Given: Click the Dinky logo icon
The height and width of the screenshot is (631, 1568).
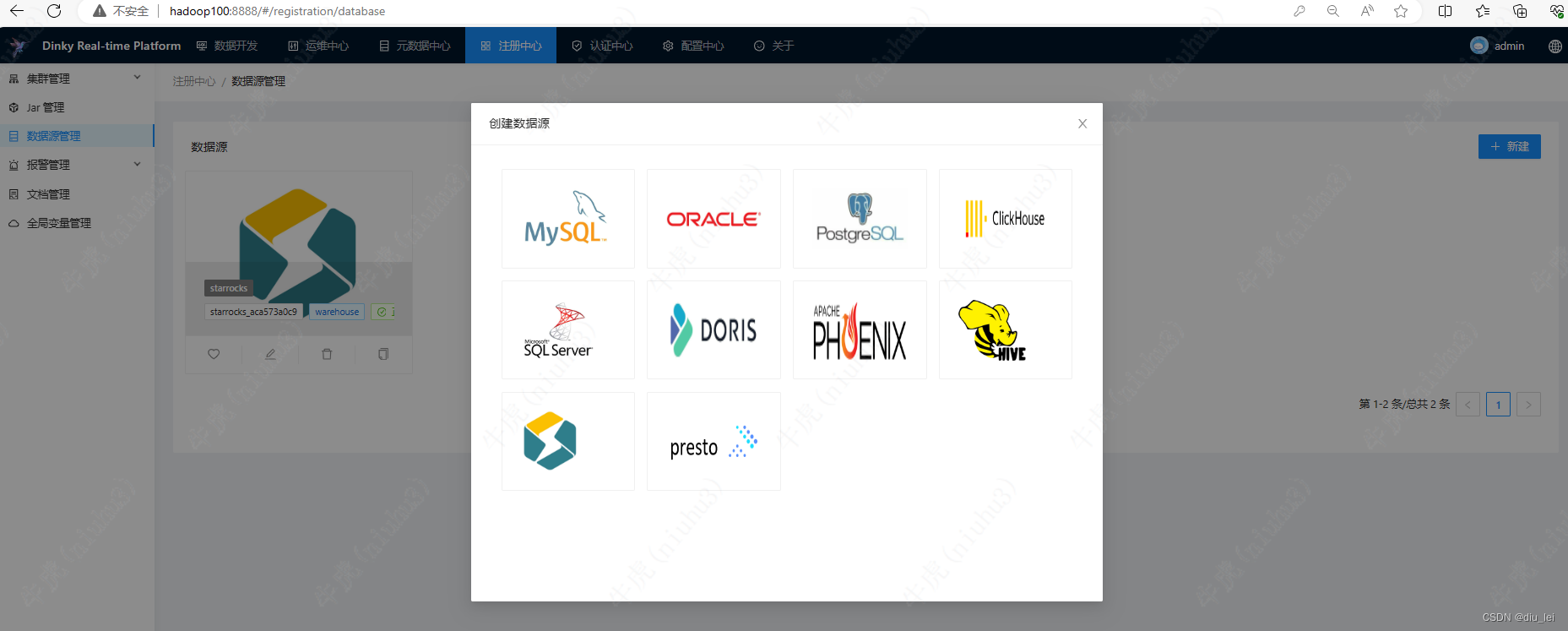Looking at the screenshot, I should pos(18,46).
